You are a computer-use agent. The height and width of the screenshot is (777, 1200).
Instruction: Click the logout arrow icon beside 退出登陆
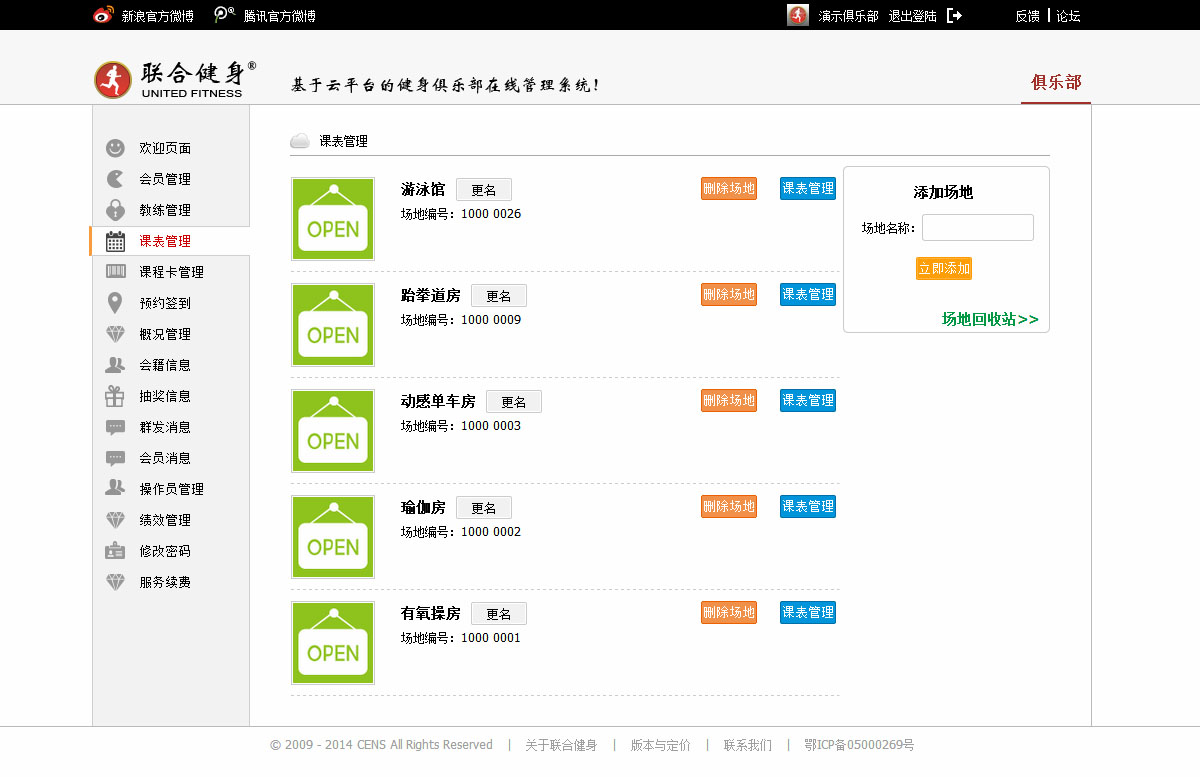pos(954,15)
